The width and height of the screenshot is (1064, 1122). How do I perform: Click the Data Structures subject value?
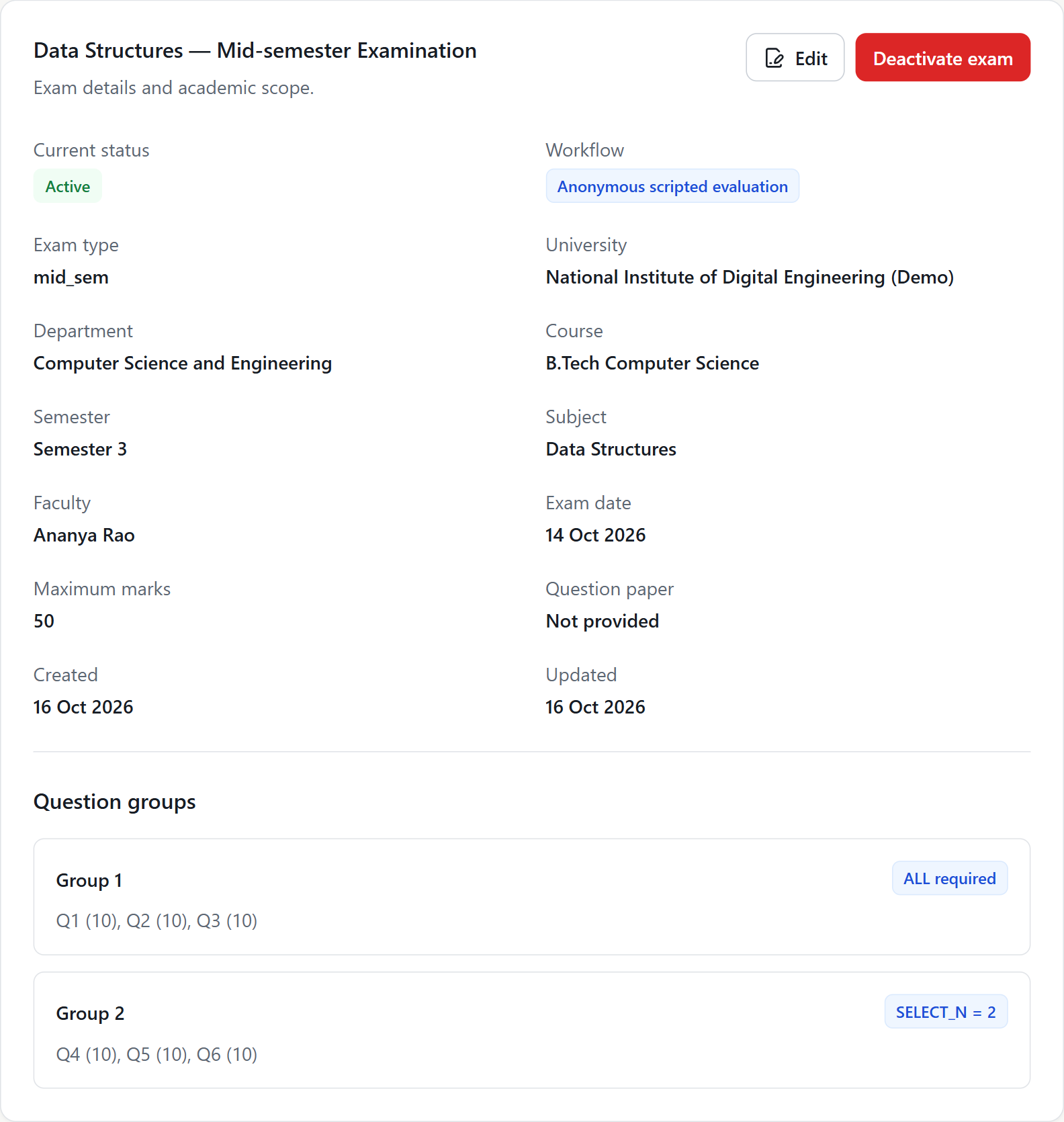pyautogui.click(x=611, y=449)
